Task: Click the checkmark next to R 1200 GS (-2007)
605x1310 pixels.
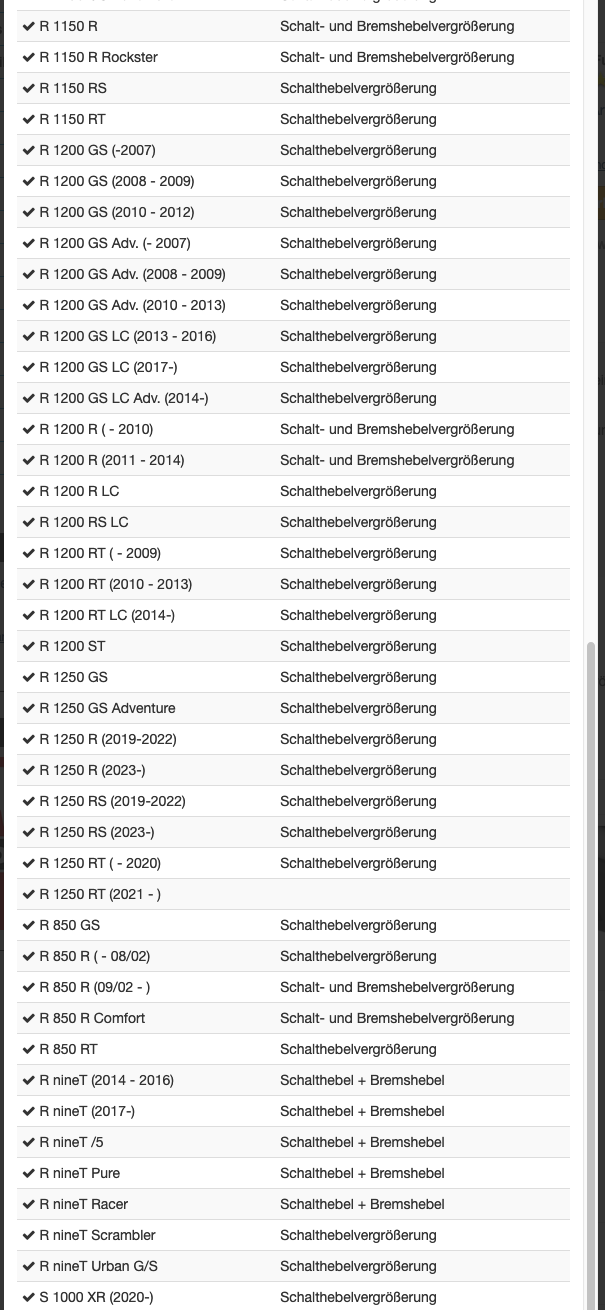Action: pyautogui.click(x=29, y=150)
